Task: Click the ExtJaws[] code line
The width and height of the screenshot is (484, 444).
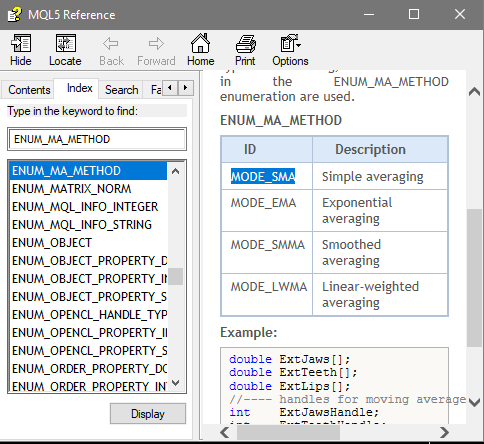Action: pos(289,359)
